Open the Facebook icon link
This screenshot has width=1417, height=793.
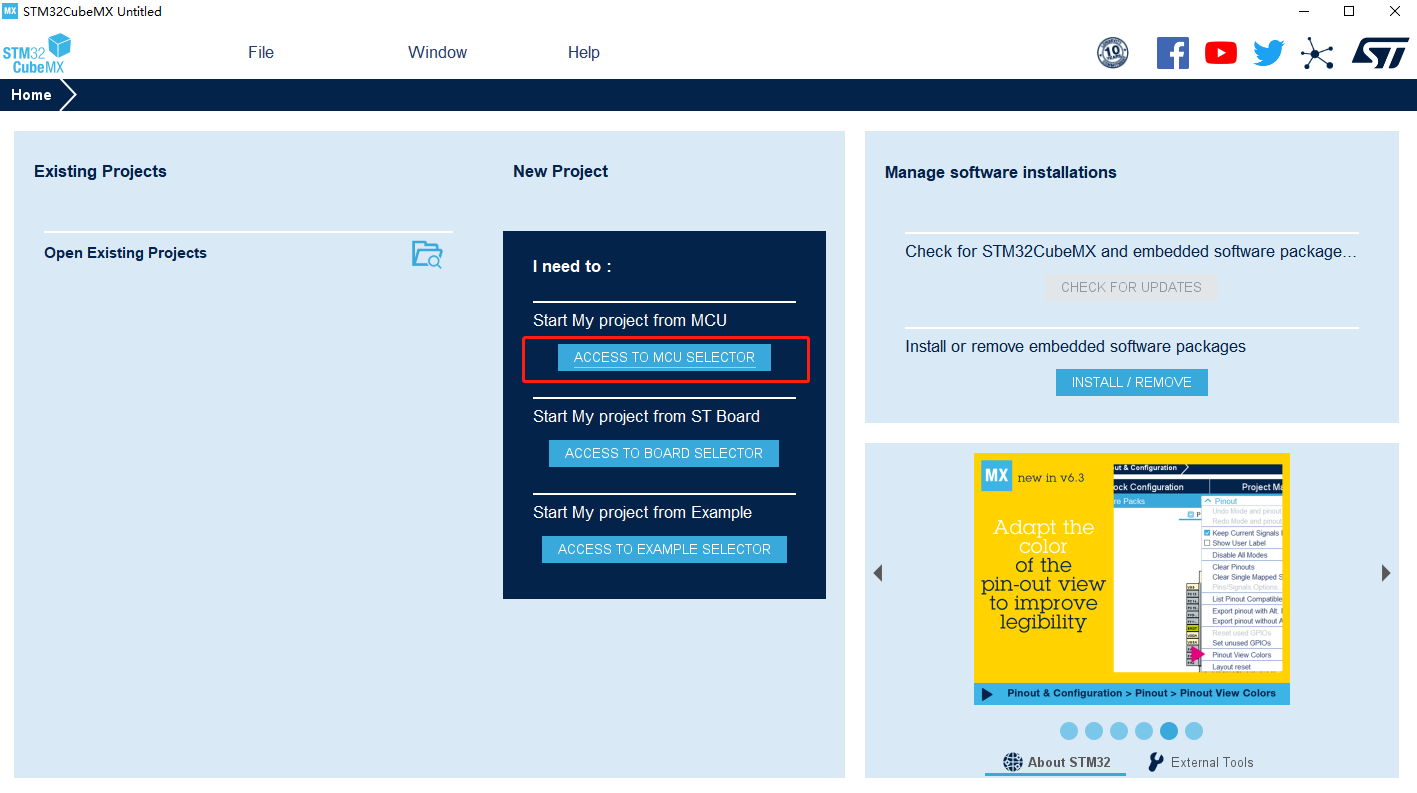(x=1172, y=53)
